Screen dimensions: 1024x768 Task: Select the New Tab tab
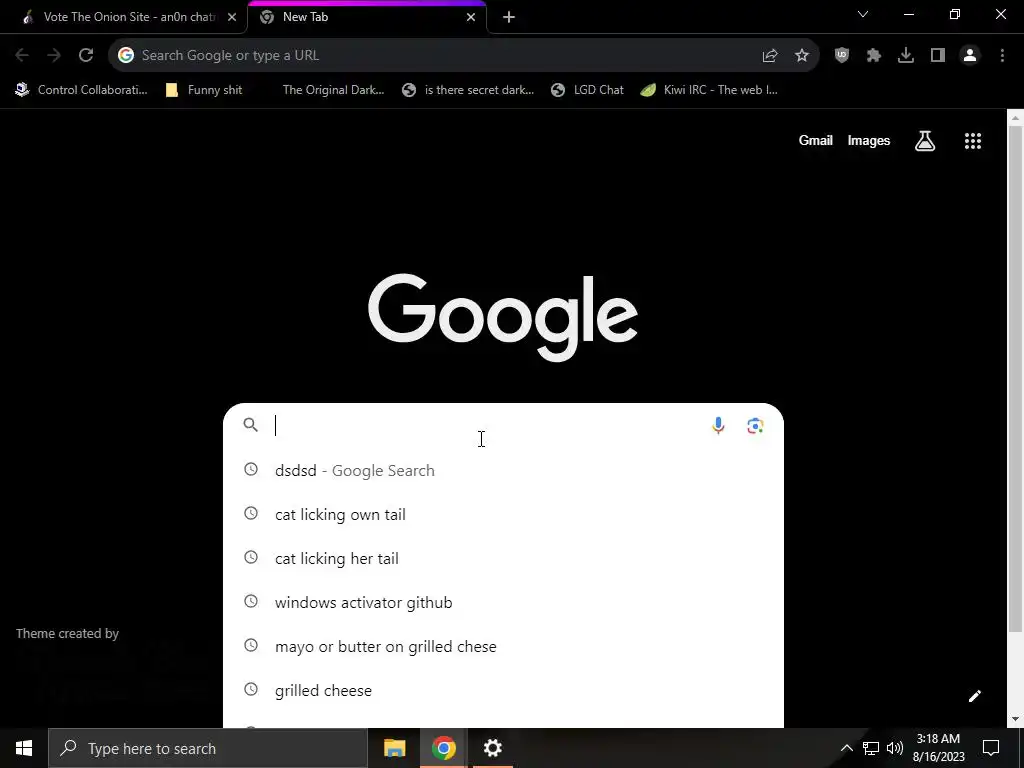[367, 17]
